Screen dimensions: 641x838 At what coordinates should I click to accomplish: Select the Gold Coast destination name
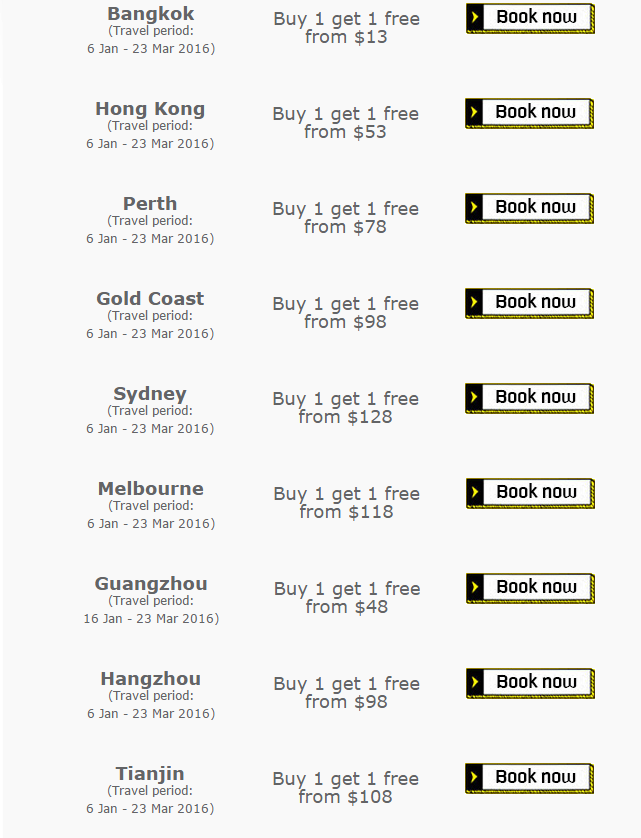[150, 298]
